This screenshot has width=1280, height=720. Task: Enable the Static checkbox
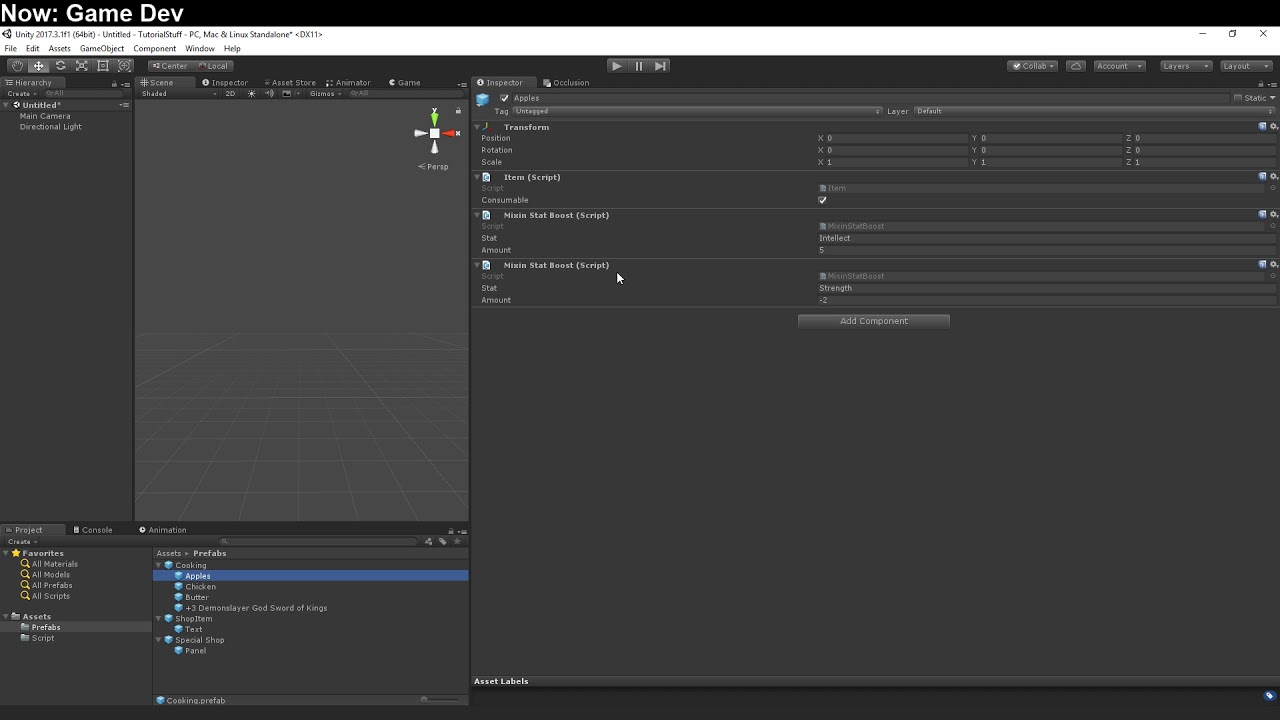tap(1238, 98)
